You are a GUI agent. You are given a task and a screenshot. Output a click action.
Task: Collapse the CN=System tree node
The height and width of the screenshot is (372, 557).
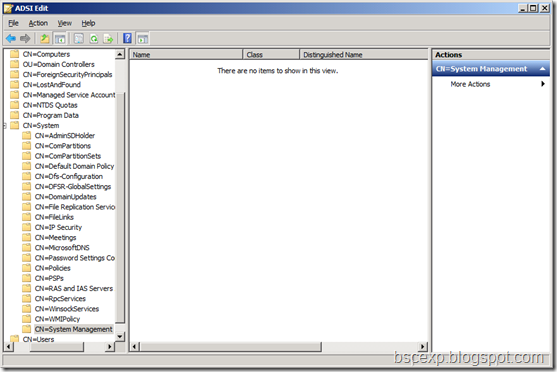pos(5,125)
